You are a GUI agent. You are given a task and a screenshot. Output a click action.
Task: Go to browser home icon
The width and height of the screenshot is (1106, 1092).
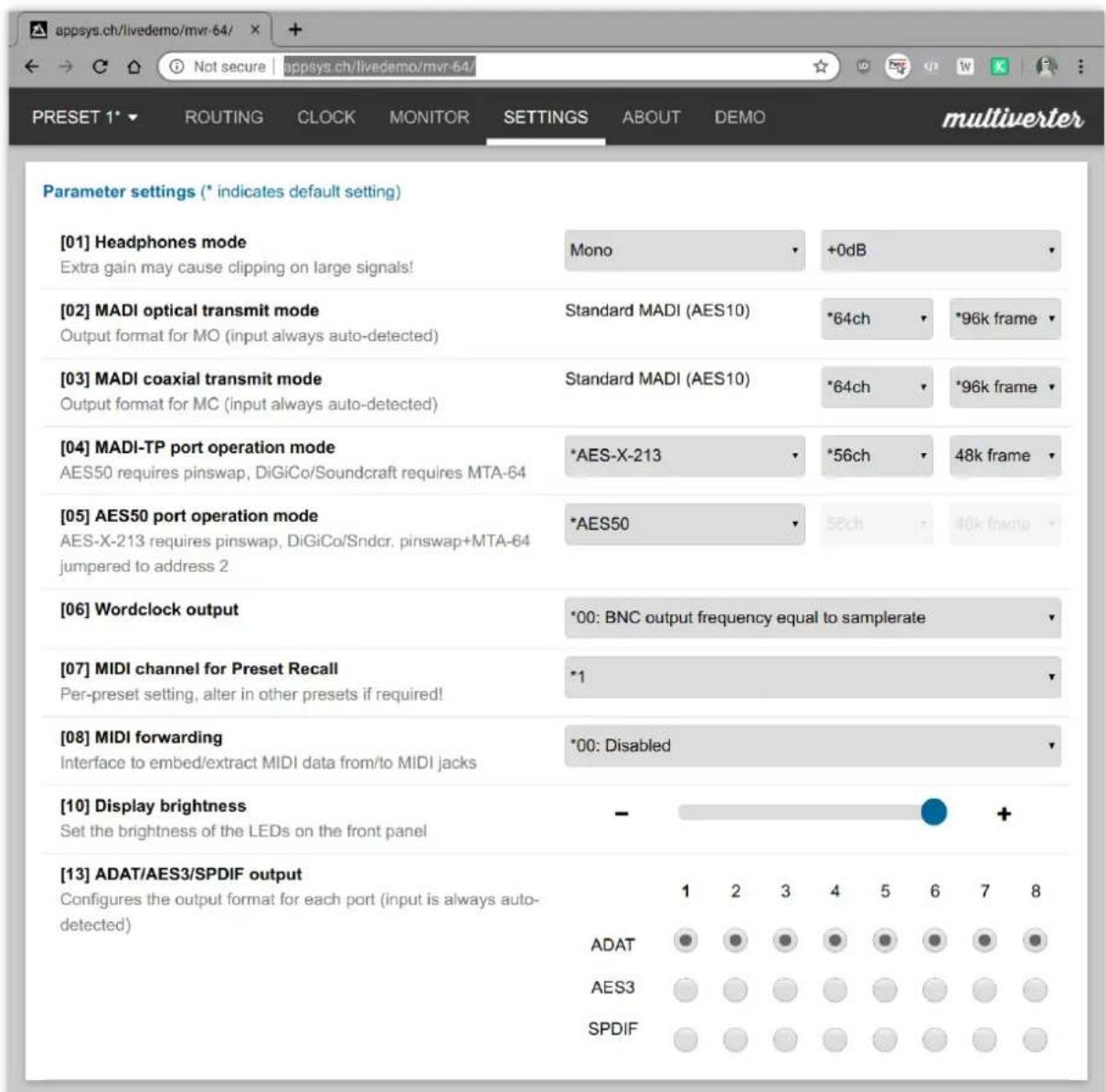(133, 67)
